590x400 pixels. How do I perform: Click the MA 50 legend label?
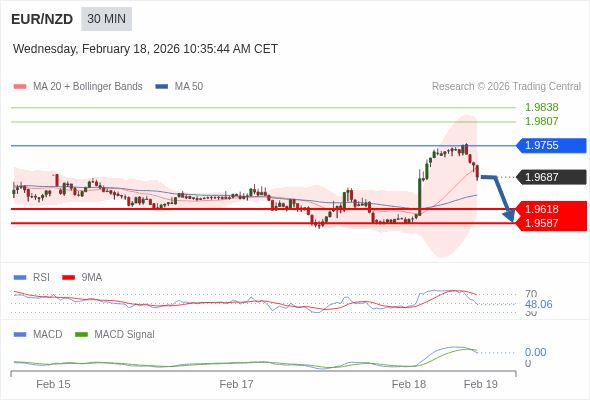pos(189,87)
